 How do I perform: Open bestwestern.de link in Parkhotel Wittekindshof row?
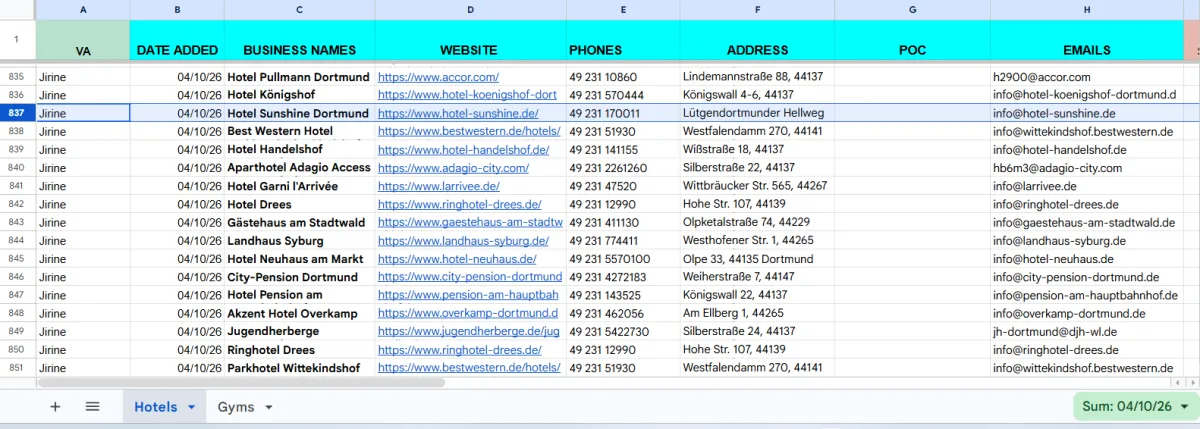469,368
